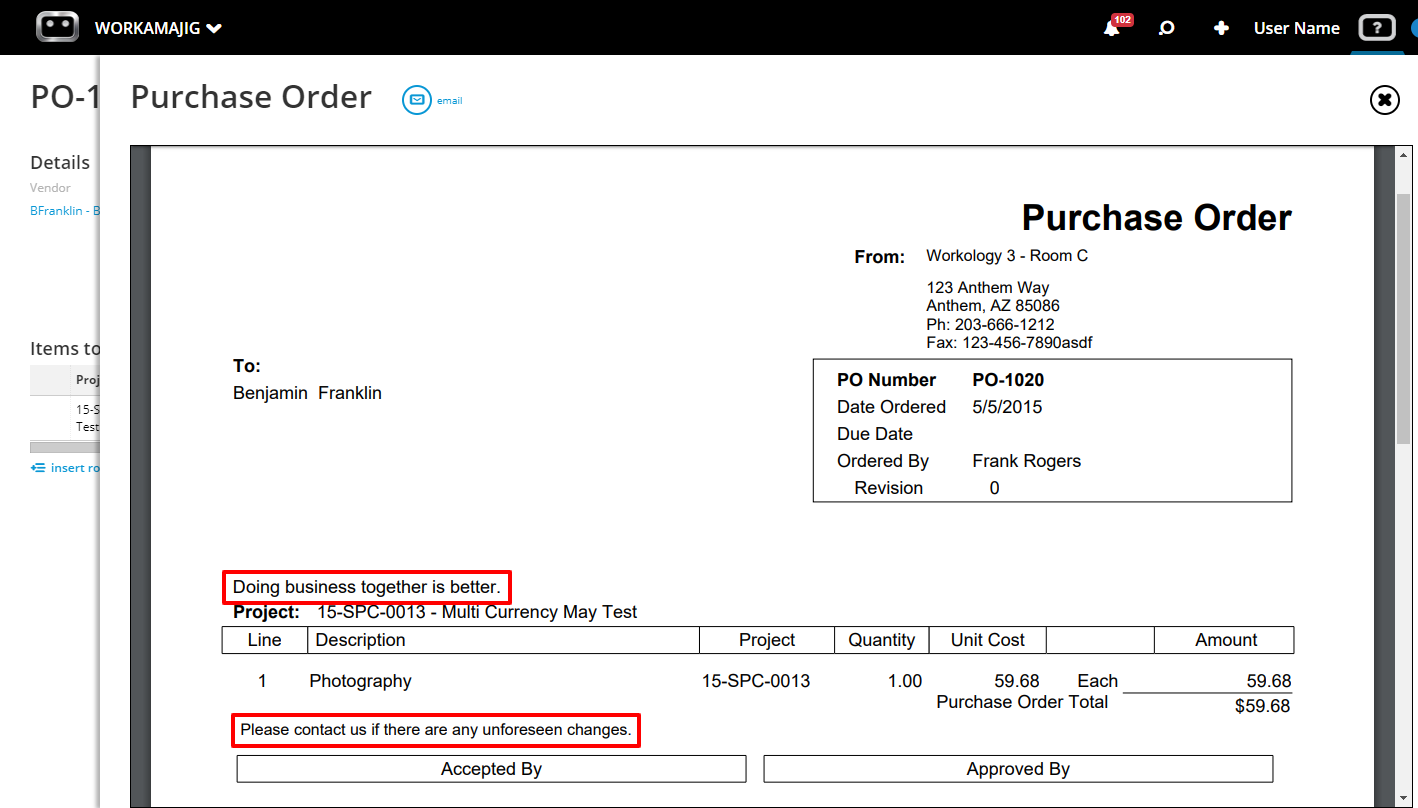This screenshot has height=808, width=1418.
Task: Click the search magnifier icon
Action: click(1166, 28)
